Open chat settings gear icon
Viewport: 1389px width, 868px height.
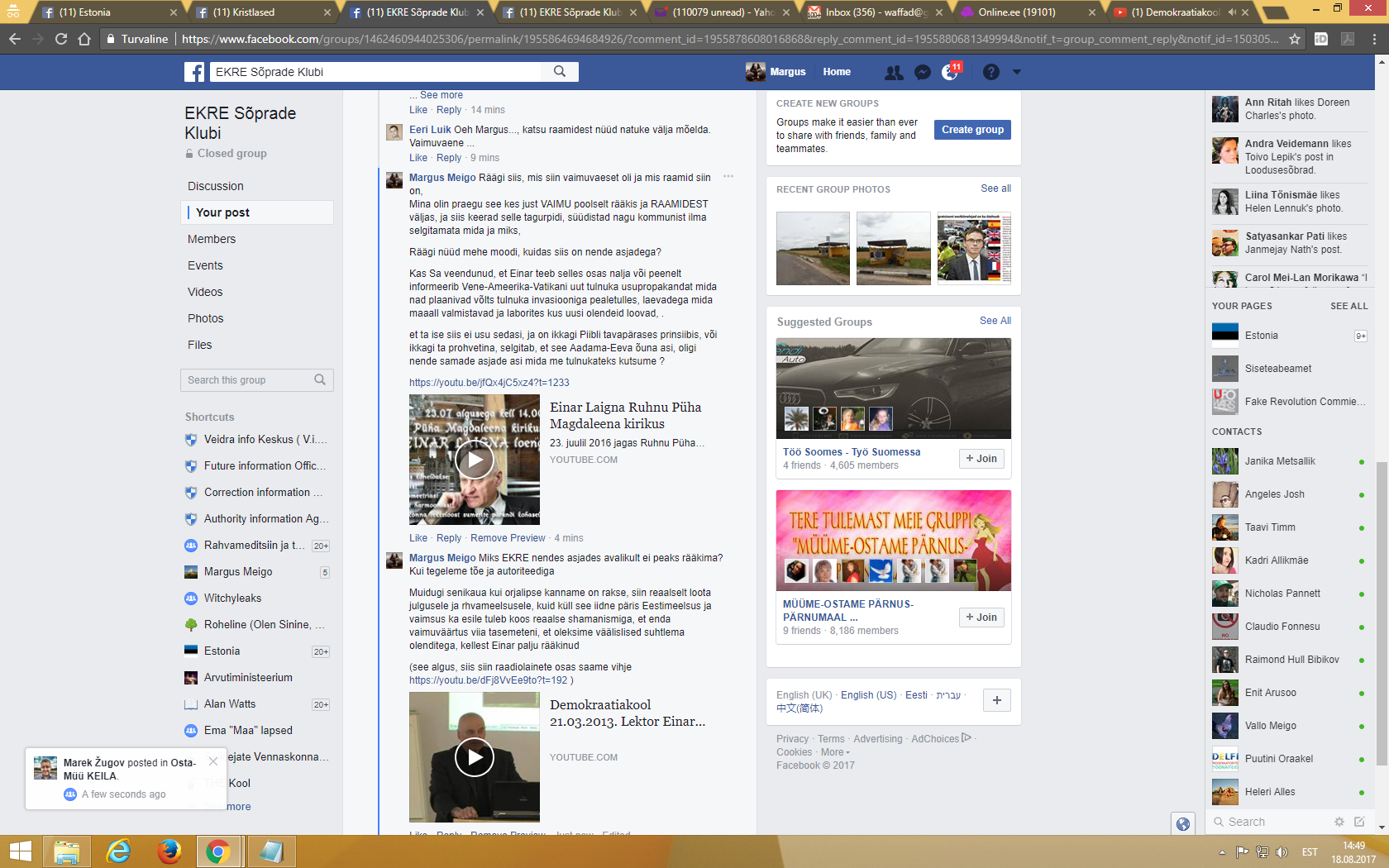pos(1339,822)
